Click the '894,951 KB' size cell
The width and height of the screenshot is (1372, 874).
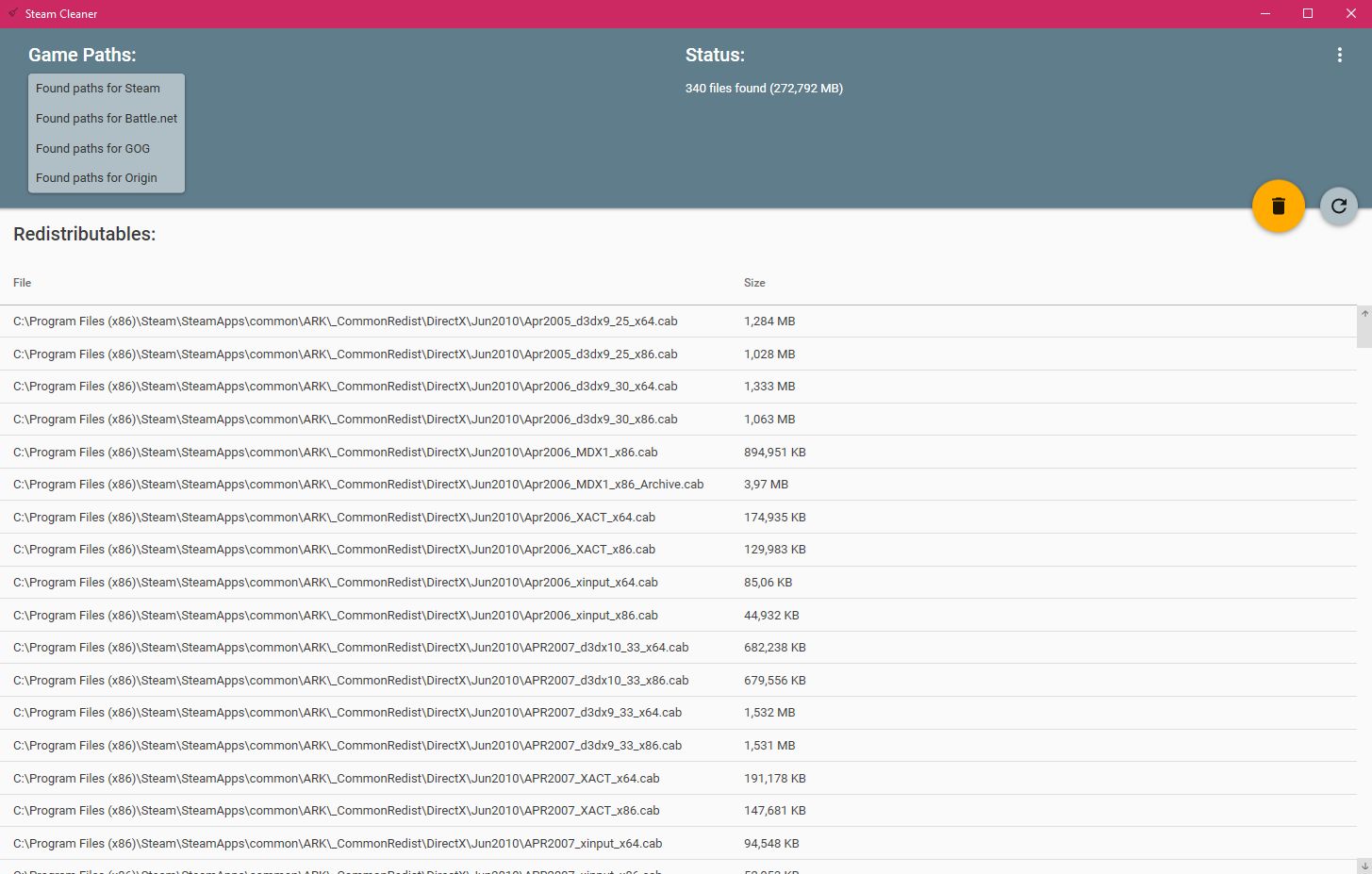[775, 453]
